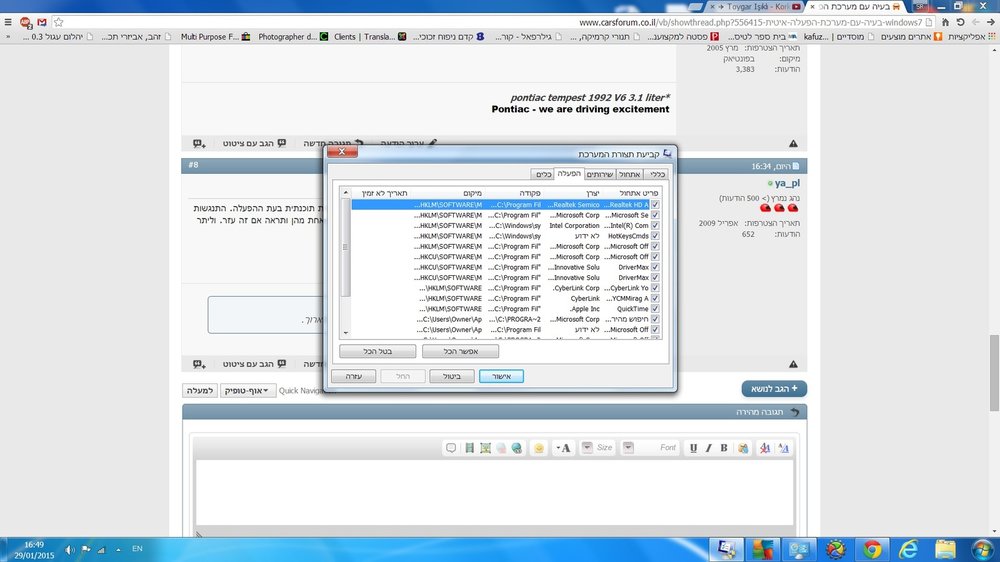This screenshot has width=1000, height=562.
Task: Expand the אופי-טופיק dropdown
Action: tap(248, 390)
